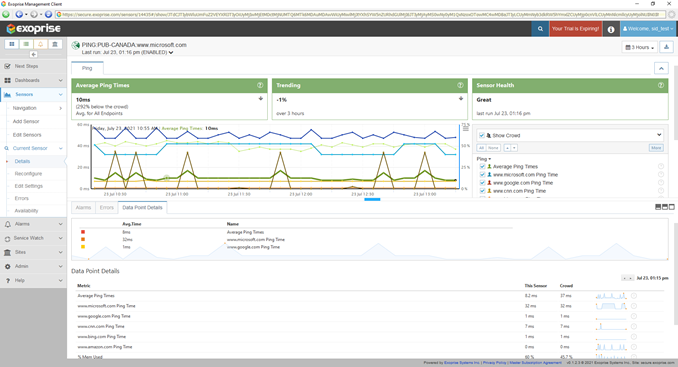
Task: Open help on Average Ping Times panel
Action: [x=260, y=85]
